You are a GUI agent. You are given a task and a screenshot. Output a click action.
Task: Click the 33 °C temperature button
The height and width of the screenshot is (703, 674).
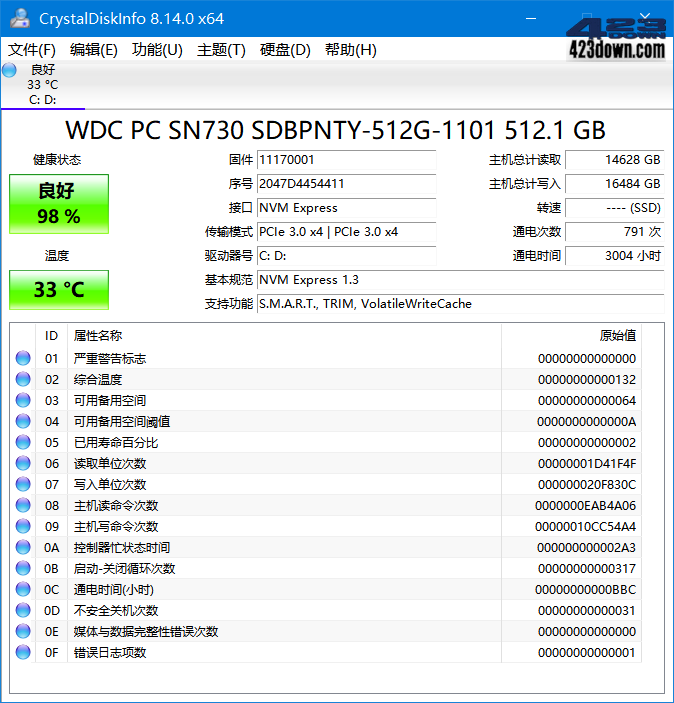click(59, 290)
